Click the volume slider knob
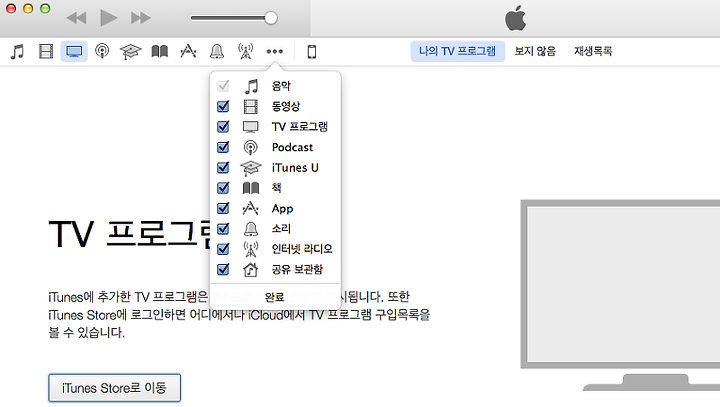 (x=271, y=18)
